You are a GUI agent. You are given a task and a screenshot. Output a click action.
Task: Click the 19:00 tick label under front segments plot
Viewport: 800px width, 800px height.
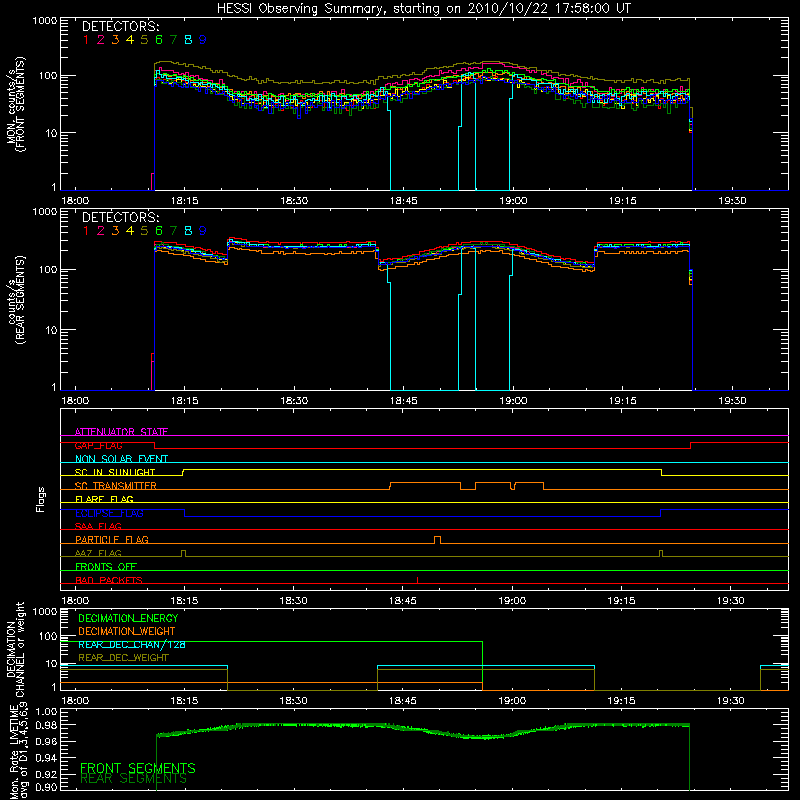tap(513, 201)
